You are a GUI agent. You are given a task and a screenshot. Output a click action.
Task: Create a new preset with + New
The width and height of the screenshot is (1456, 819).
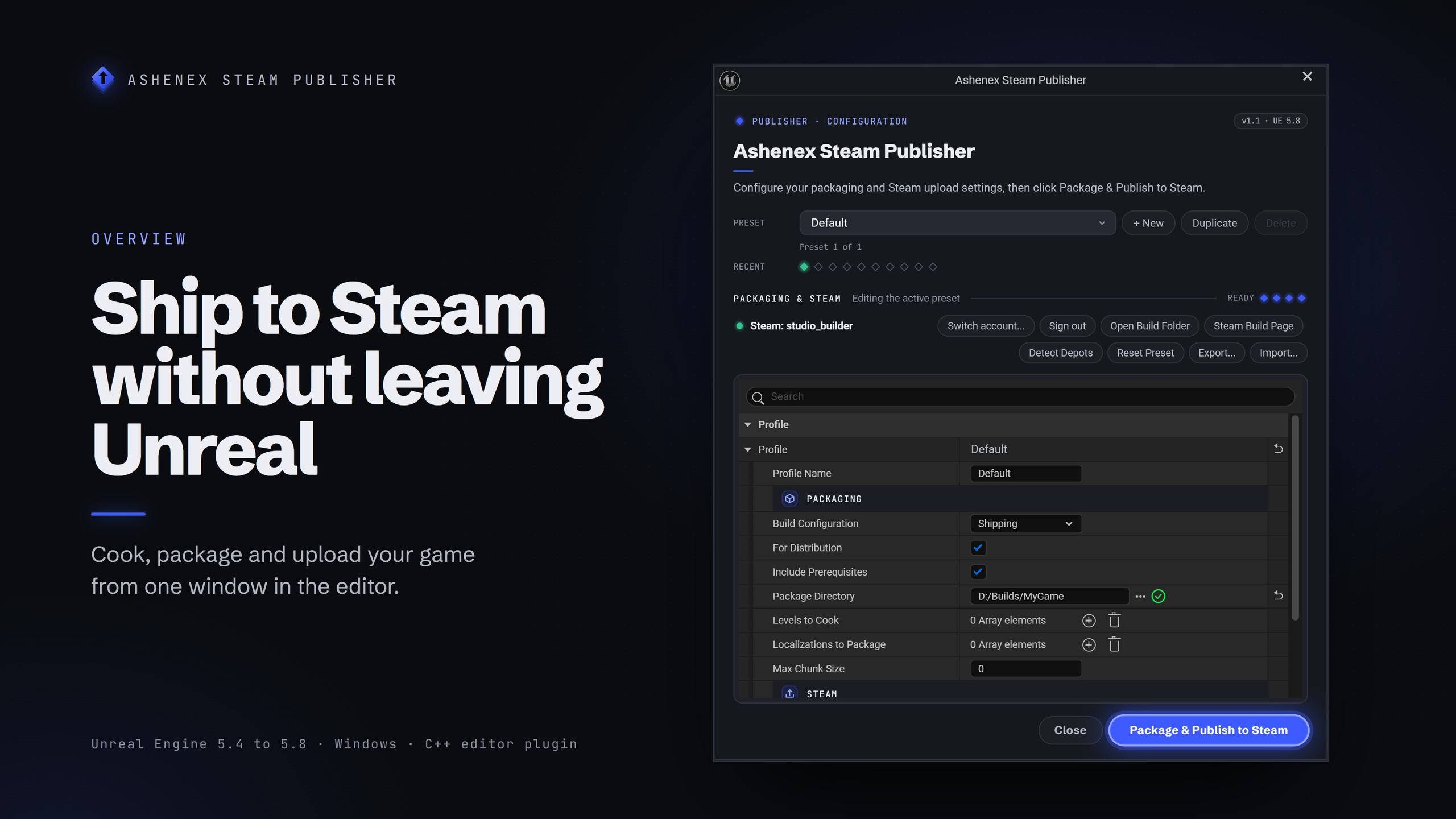point(1148,223)
